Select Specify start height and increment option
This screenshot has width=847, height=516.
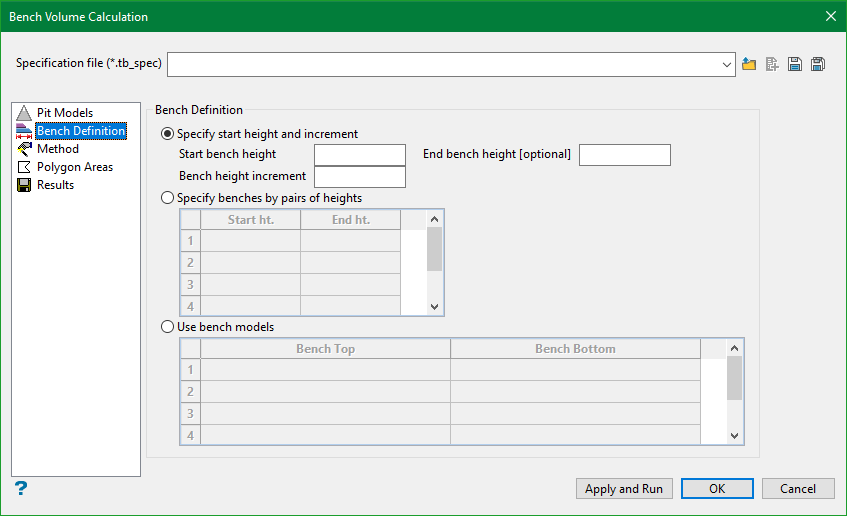pos(168,134)
